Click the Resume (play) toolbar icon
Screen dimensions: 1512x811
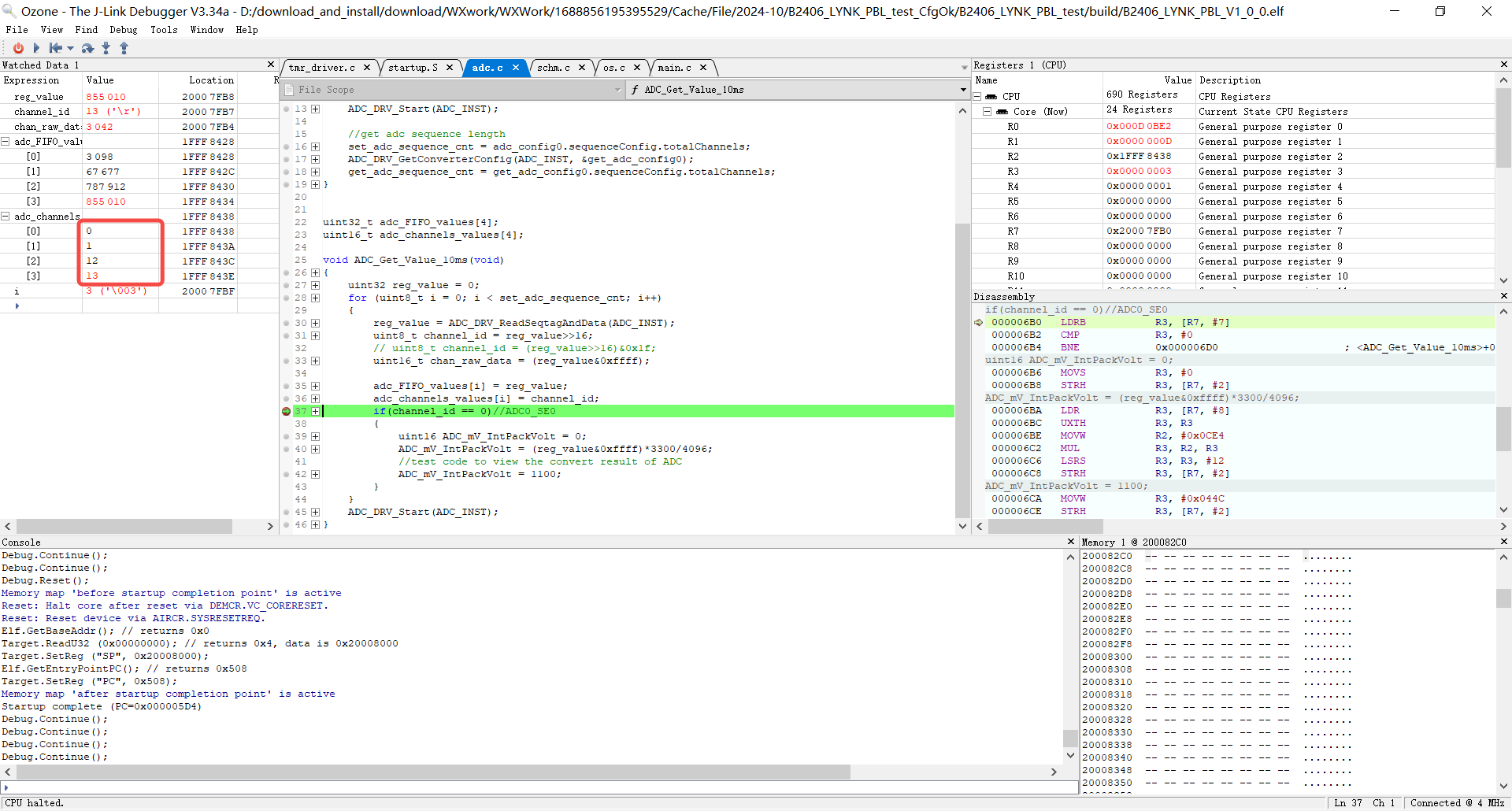point(36,48)
